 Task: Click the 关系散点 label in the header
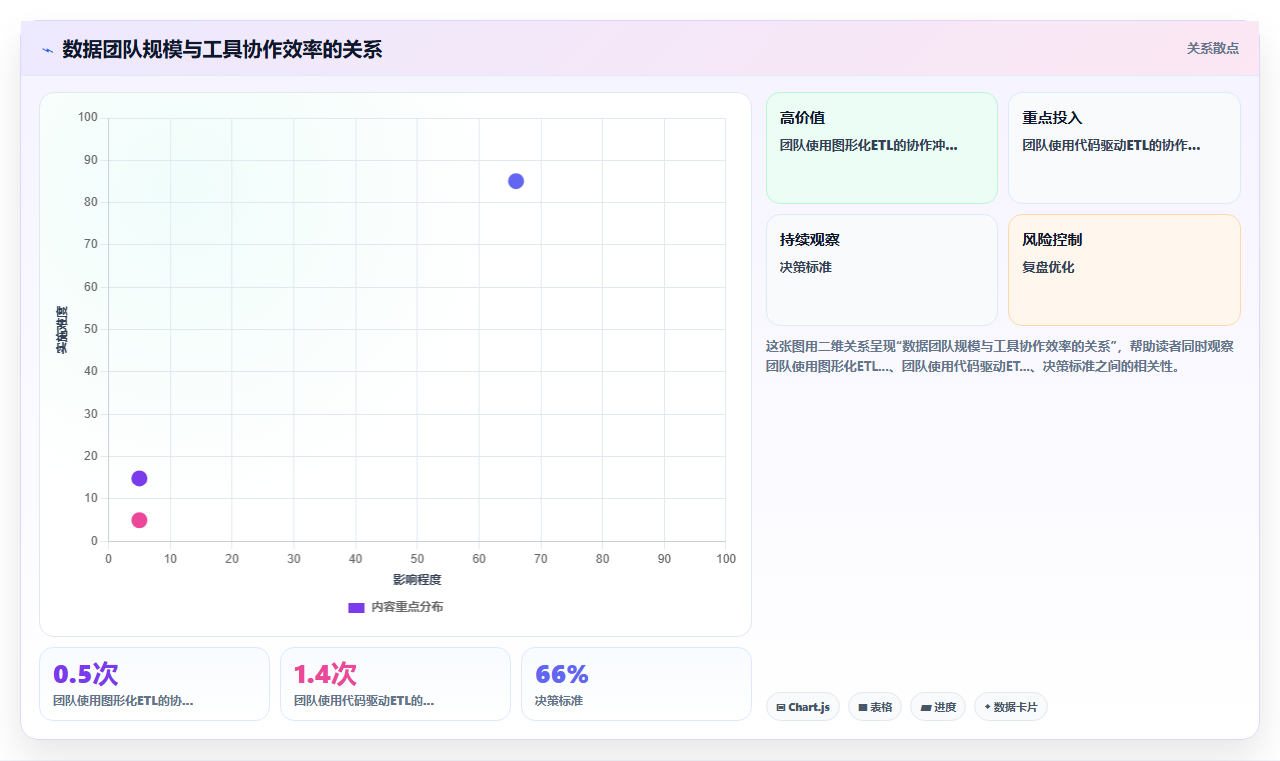(1213, 48)
